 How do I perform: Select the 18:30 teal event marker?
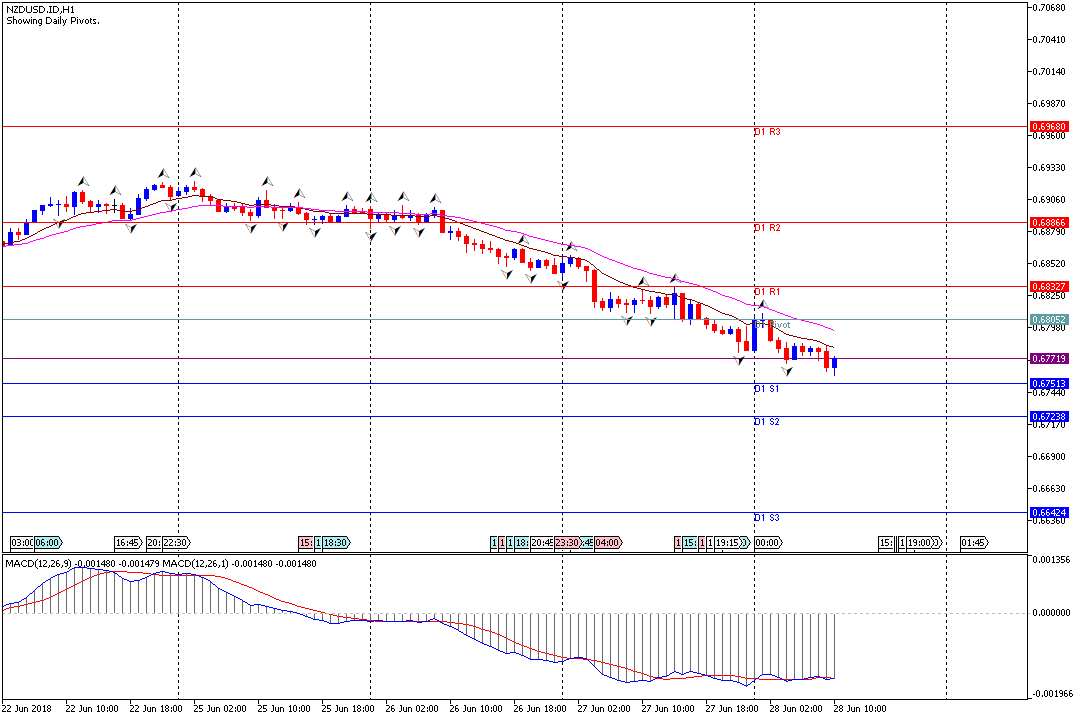click(x=335, y=543)
